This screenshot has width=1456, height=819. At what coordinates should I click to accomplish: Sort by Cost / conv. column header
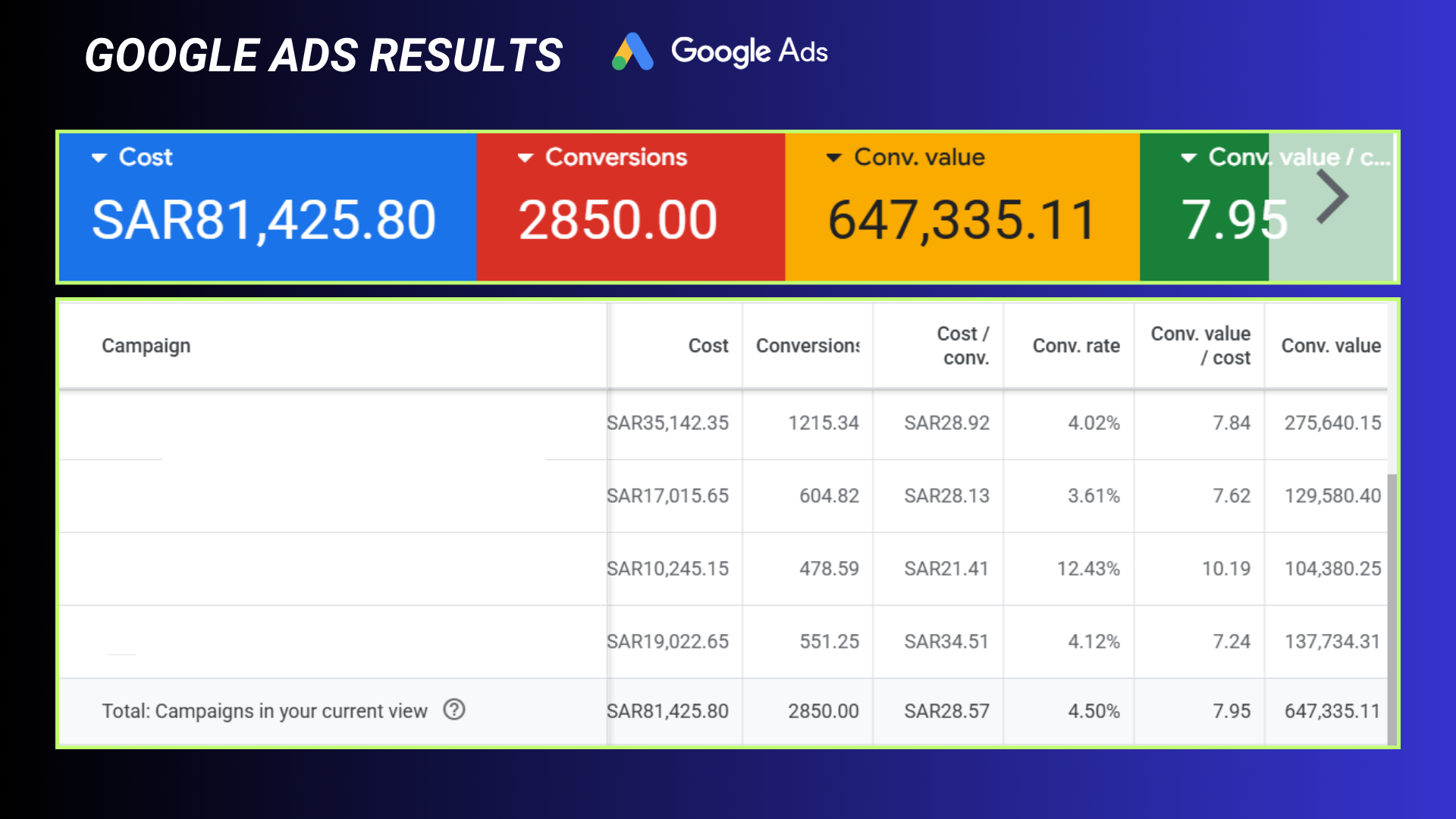click(963, 346)
